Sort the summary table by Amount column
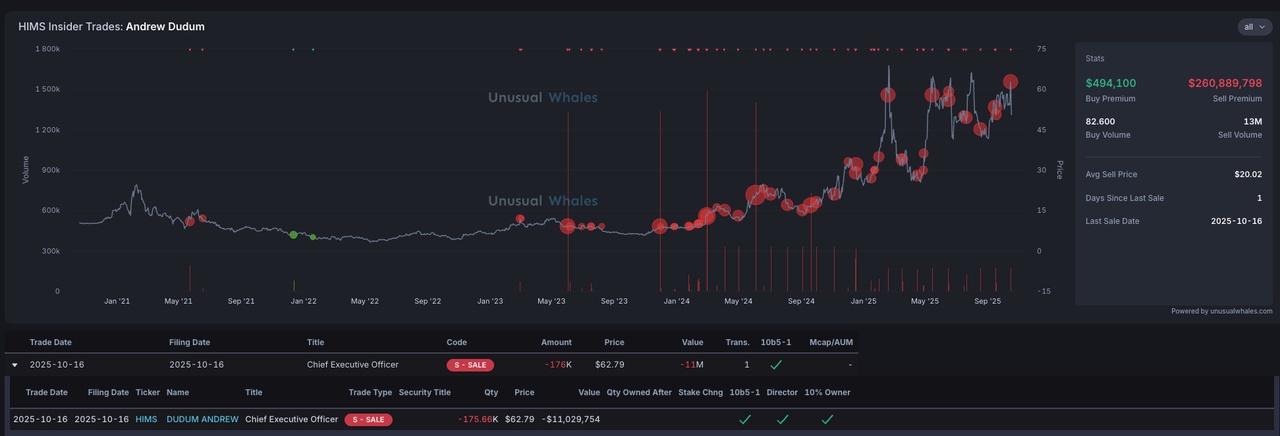This screenshot has width=1280, height=436. [556, 342]
